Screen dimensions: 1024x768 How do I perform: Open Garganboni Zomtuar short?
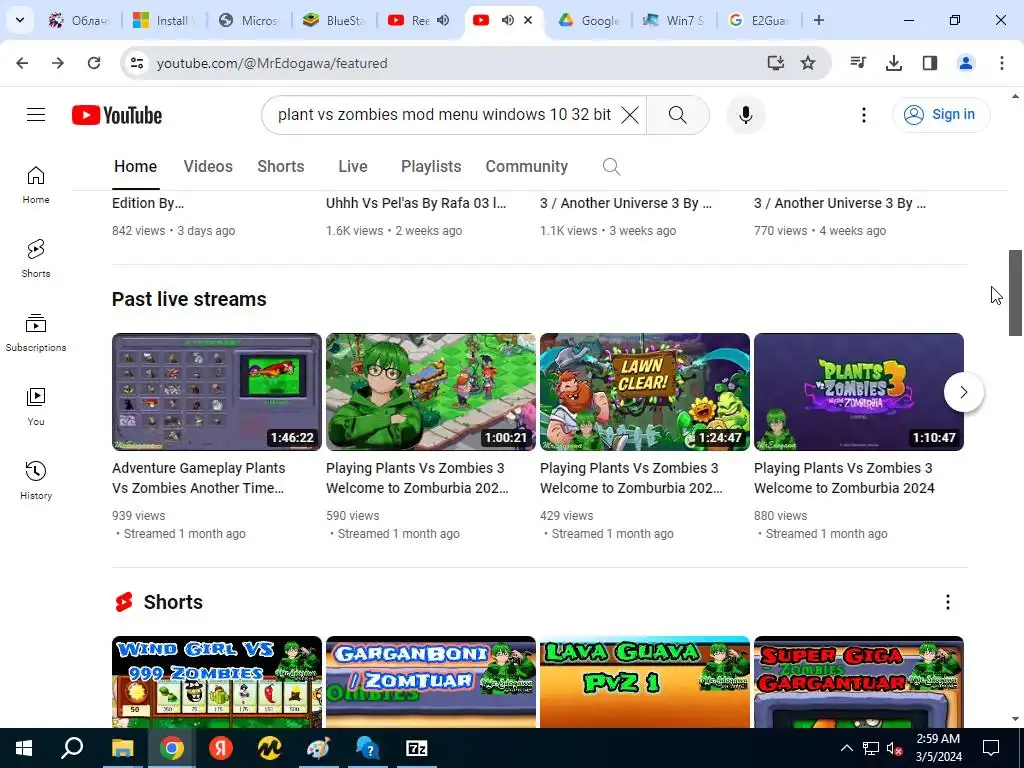coord(431,682)
